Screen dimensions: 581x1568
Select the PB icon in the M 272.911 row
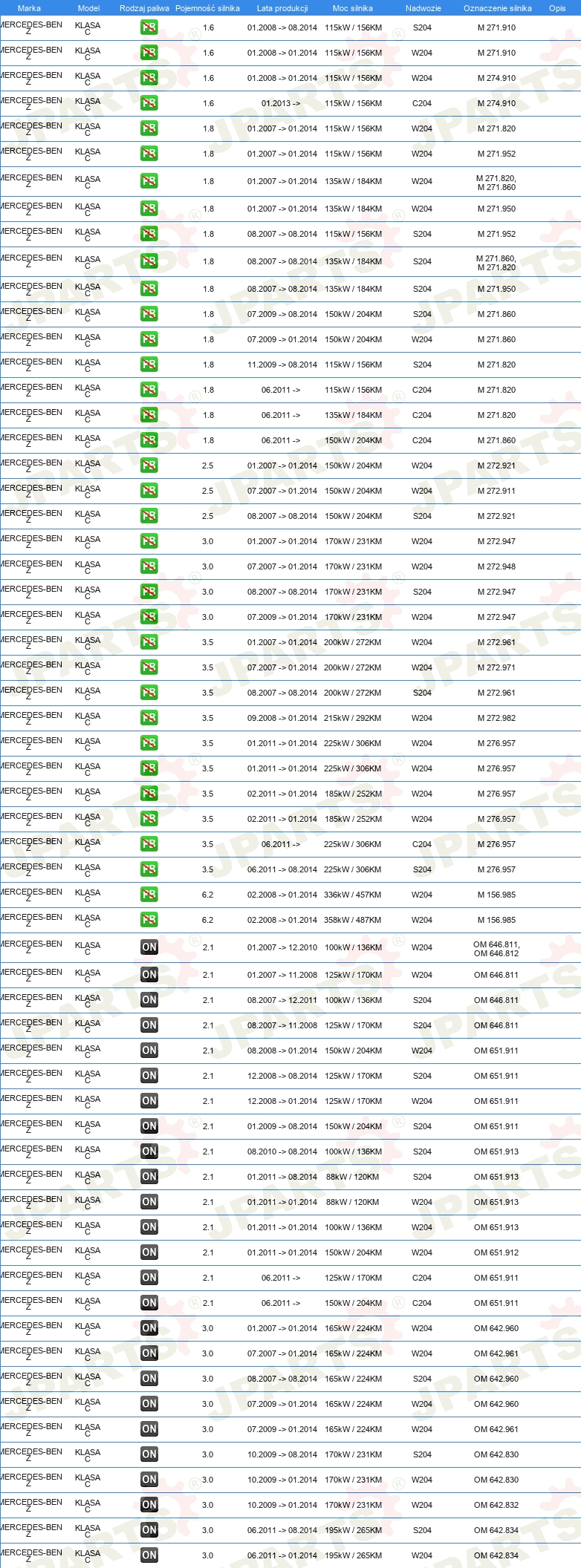(x=149, y=491)
